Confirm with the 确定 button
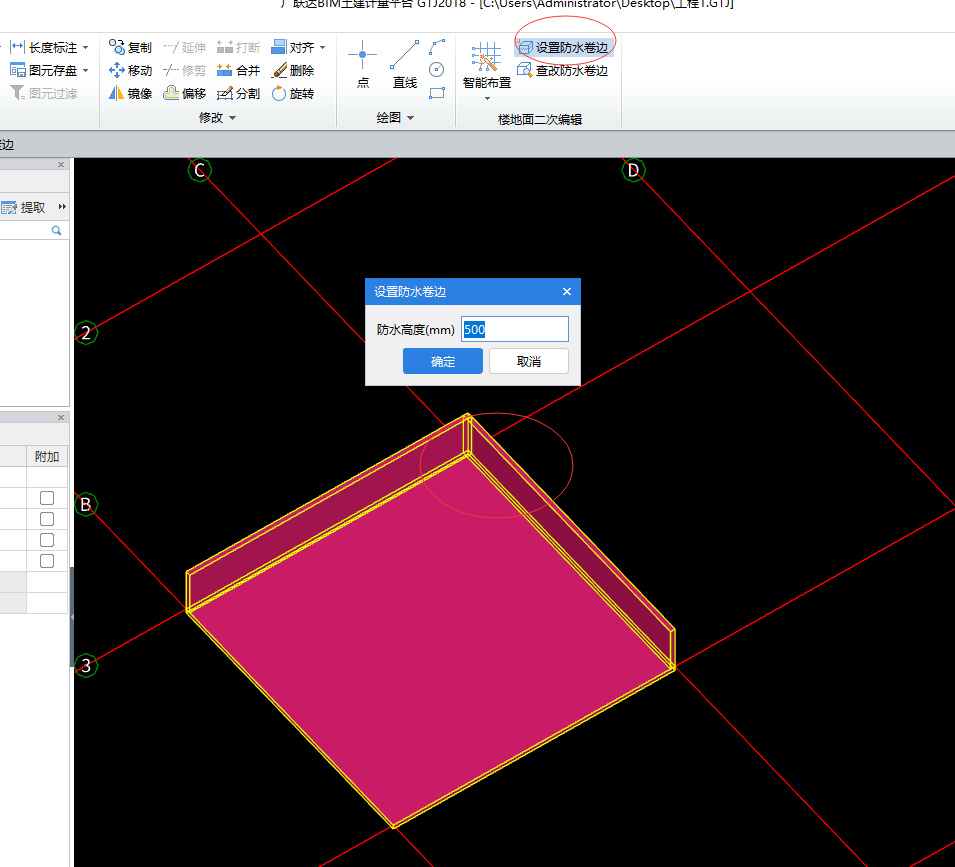 [x=443, y=362]
